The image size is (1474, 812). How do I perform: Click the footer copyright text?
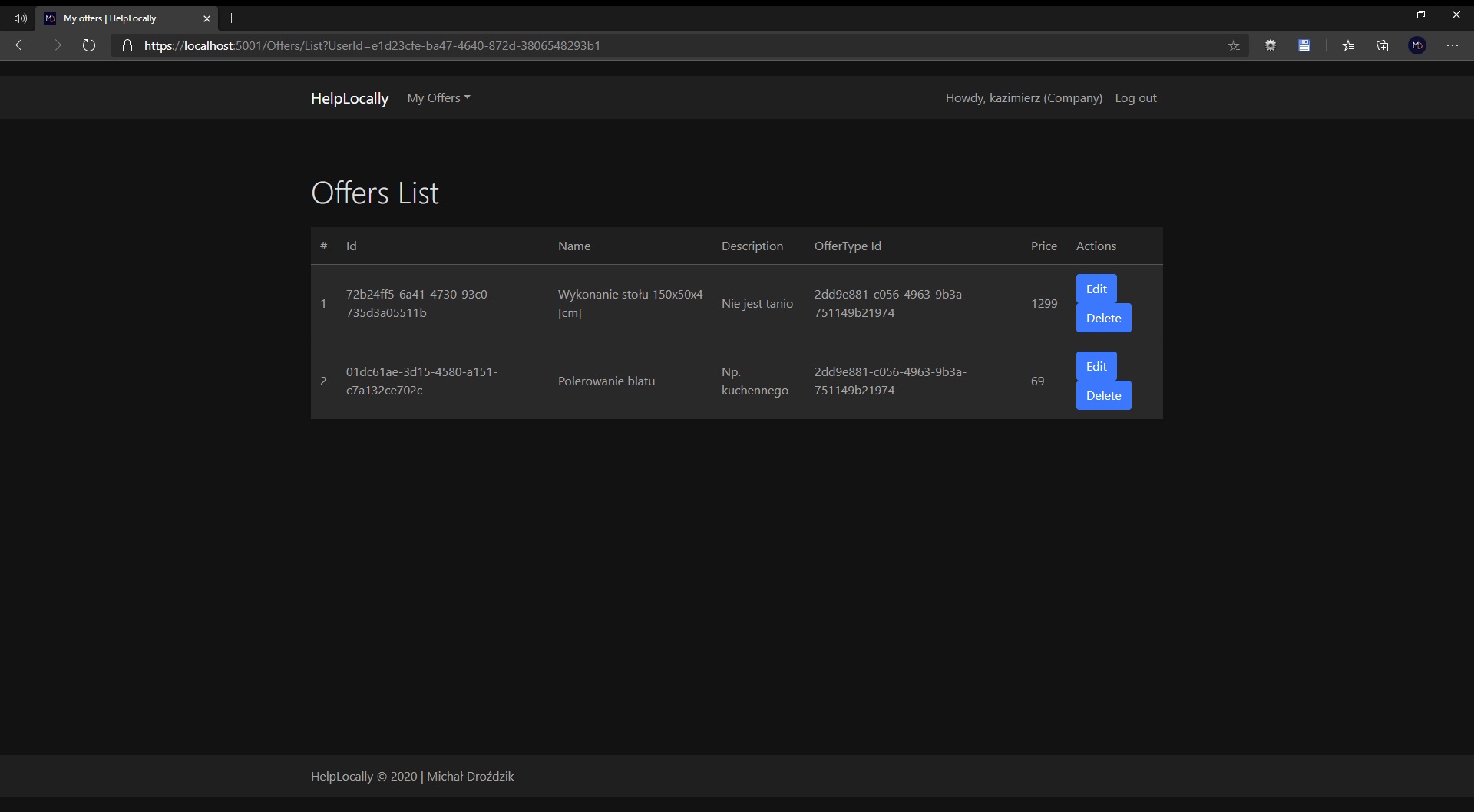[412, 776]
